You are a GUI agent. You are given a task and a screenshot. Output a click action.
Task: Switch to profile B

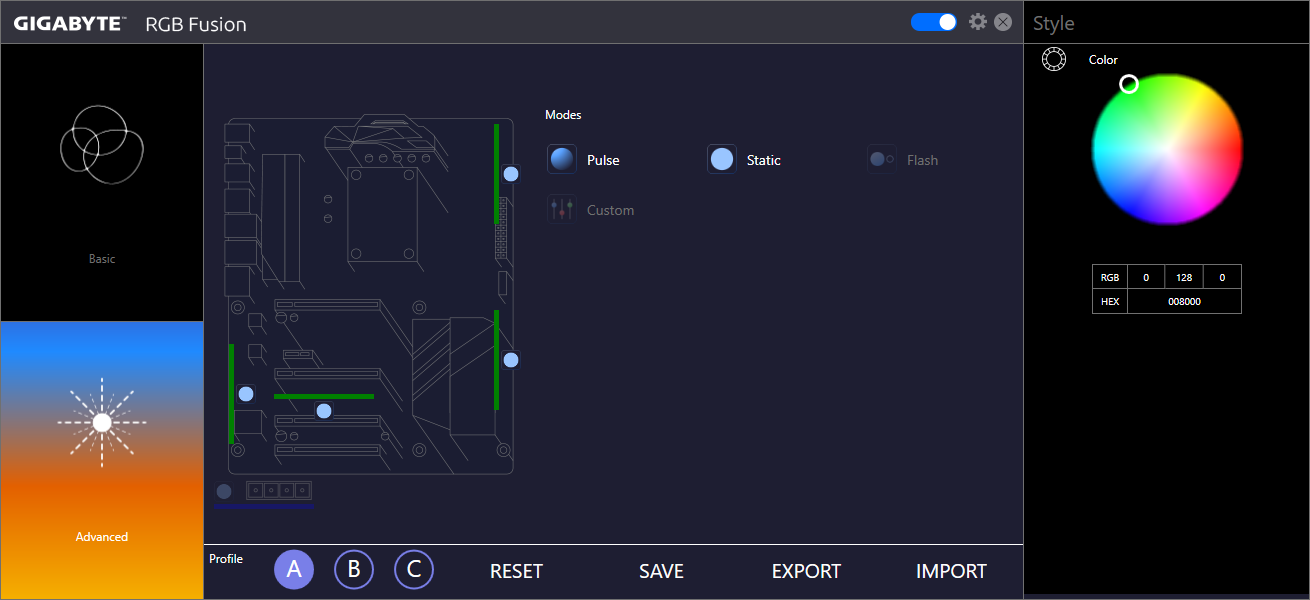[x=354, y=570]
